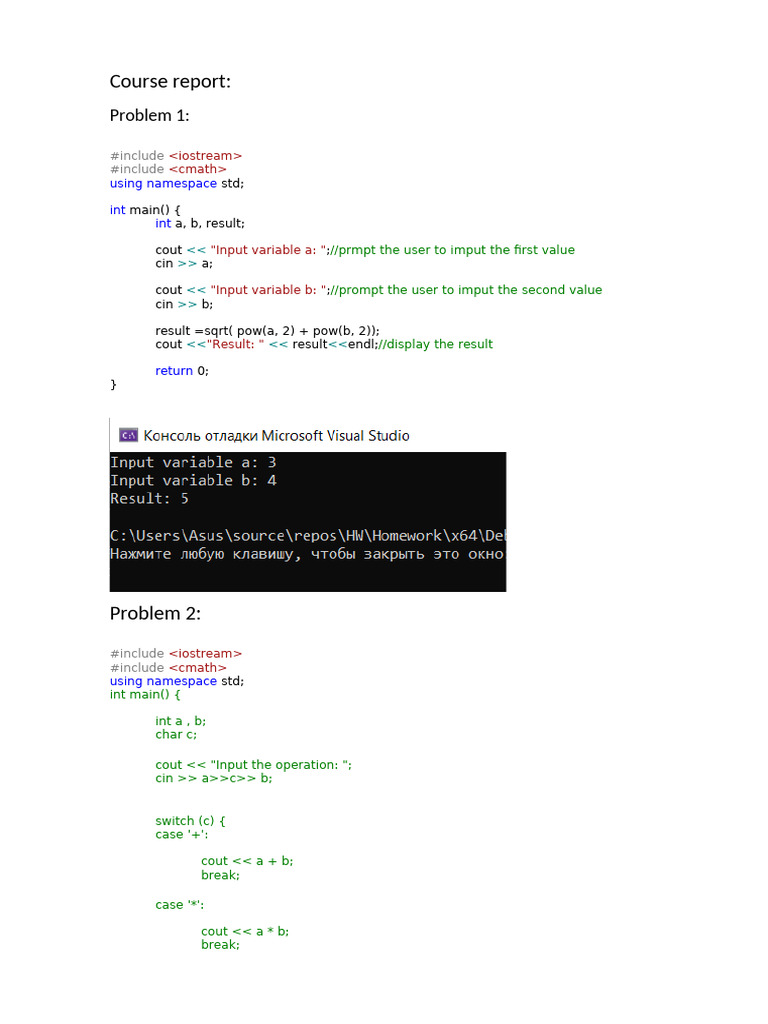The width and height of the screenshot is (768, 1024).
Task: Click the console icon in the Visual Studio title
Action: pos(128,435)
